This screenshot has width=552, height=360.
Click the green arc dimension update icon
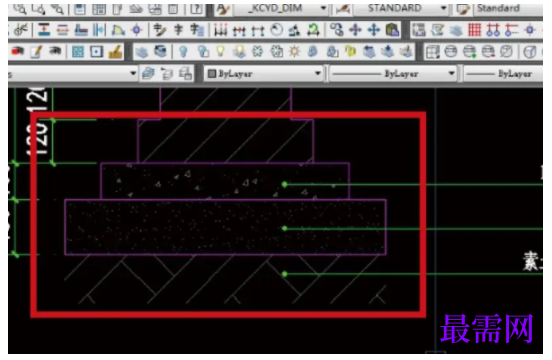pyautogui.click(x=313, y=31)
